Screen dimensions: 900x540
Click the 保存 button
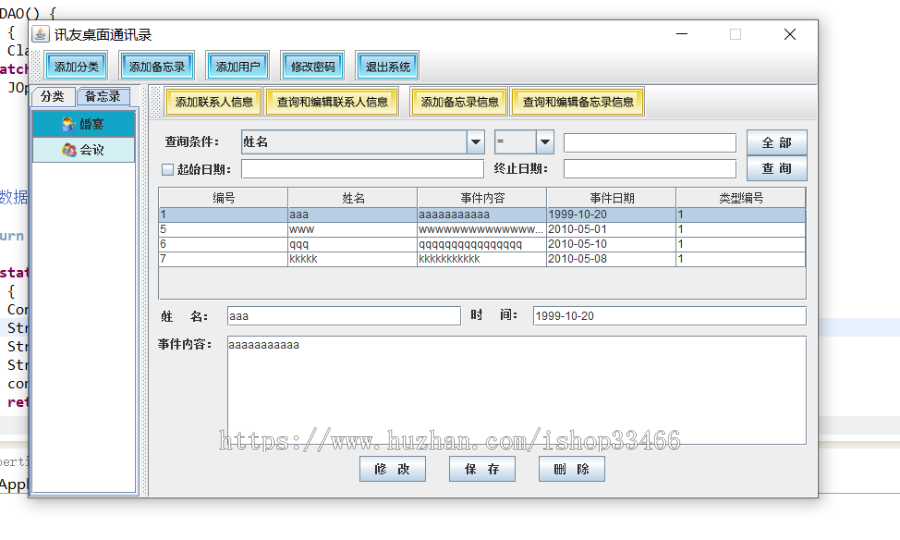click(482, 469)
